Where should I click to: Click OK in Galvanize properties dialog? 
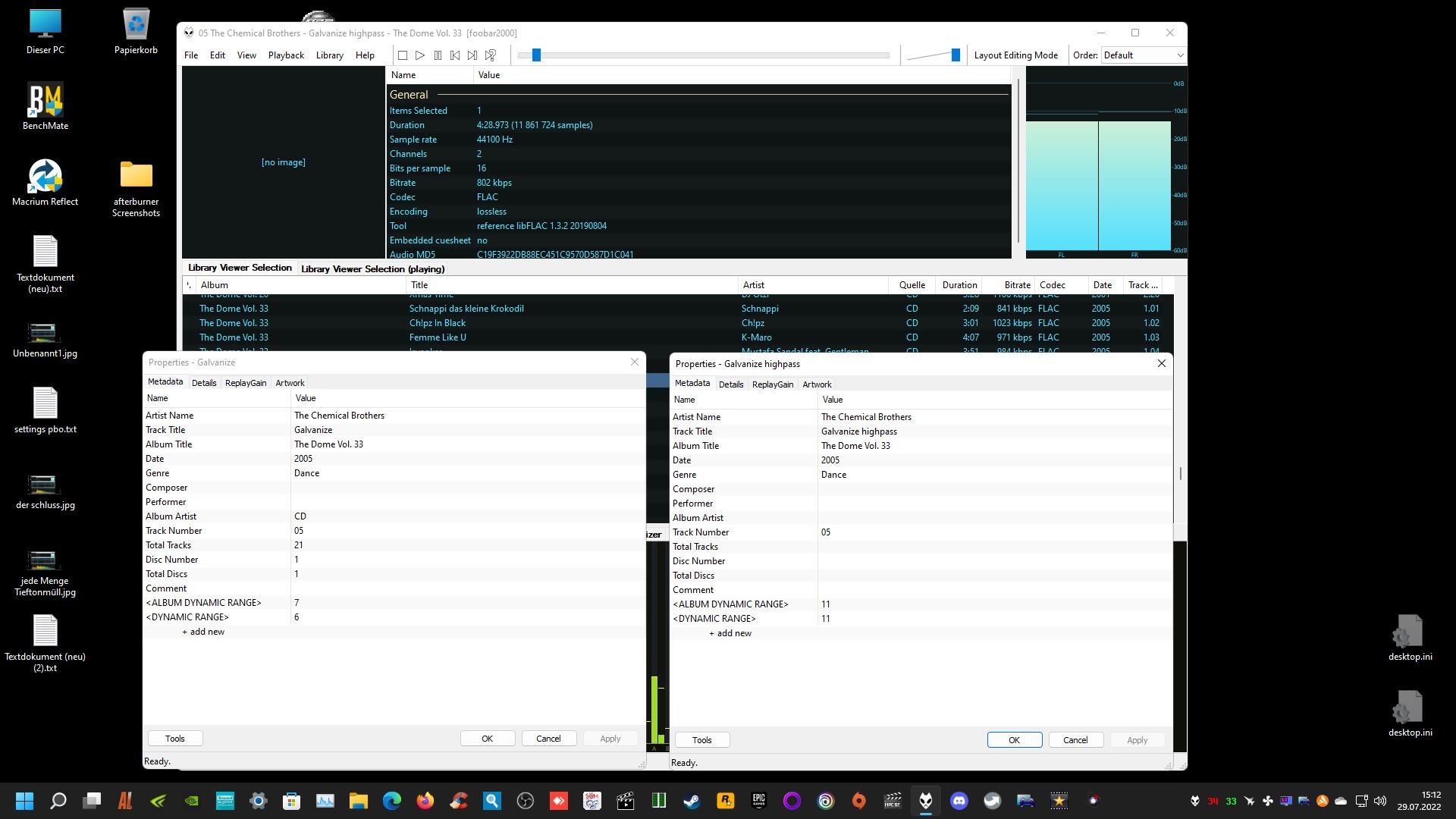tap(488, 739)
